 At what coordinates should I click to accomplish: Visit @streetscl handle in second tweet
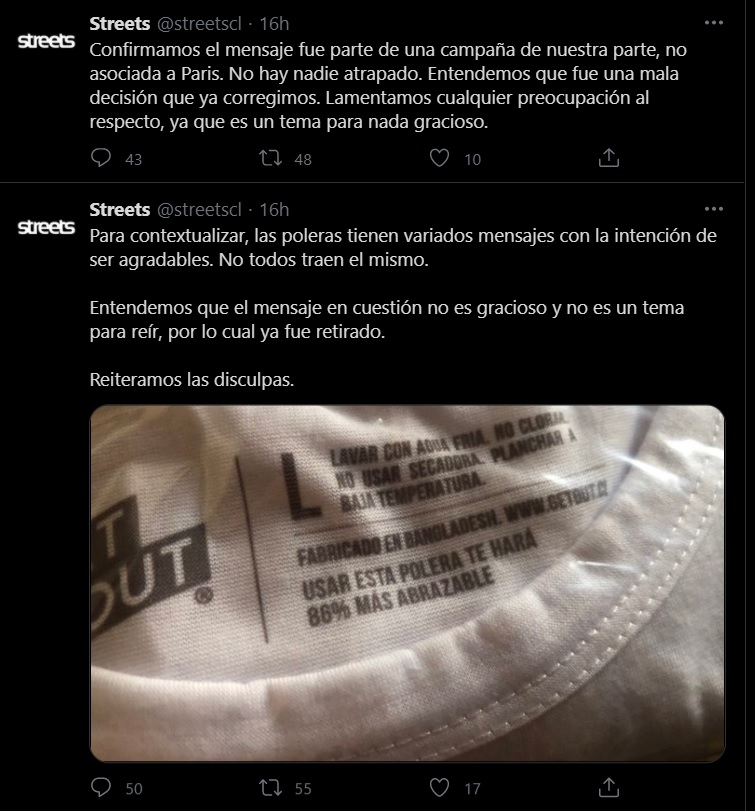click(x=199, y=209)
